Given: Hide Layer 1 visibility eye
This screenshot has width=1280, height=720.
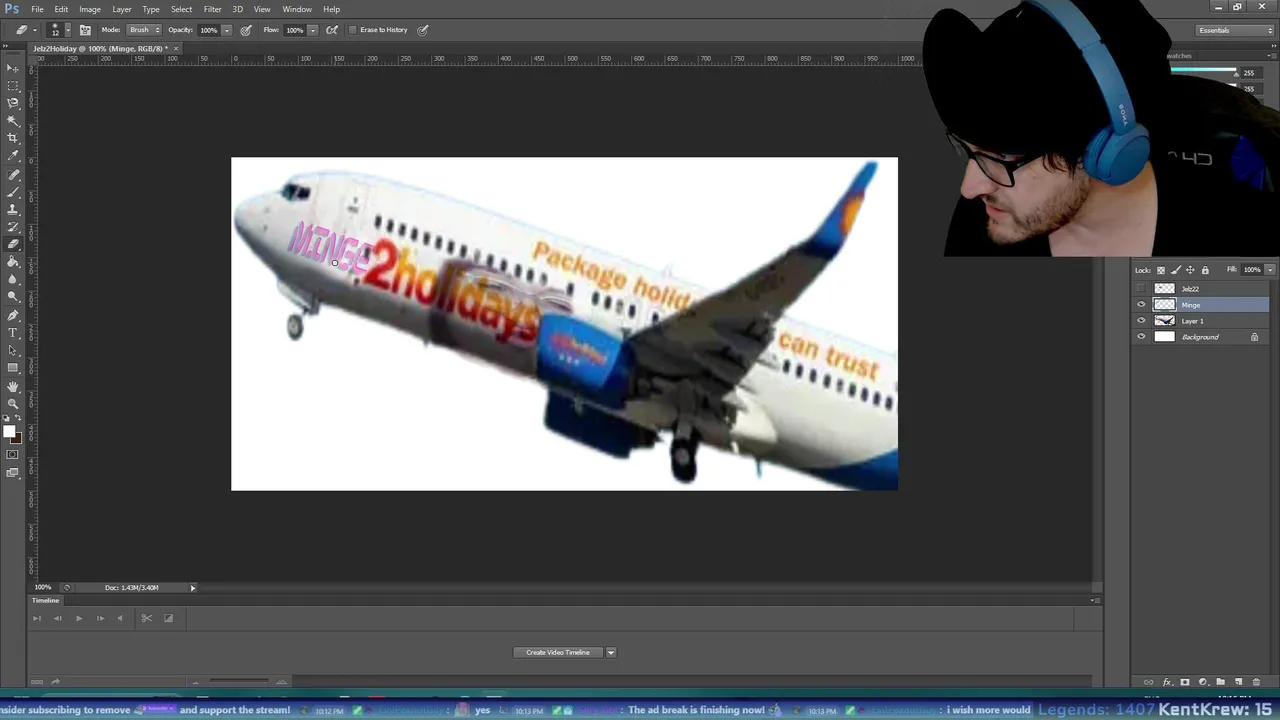Looking at the screenshot, I should [x=1141, y=321].
